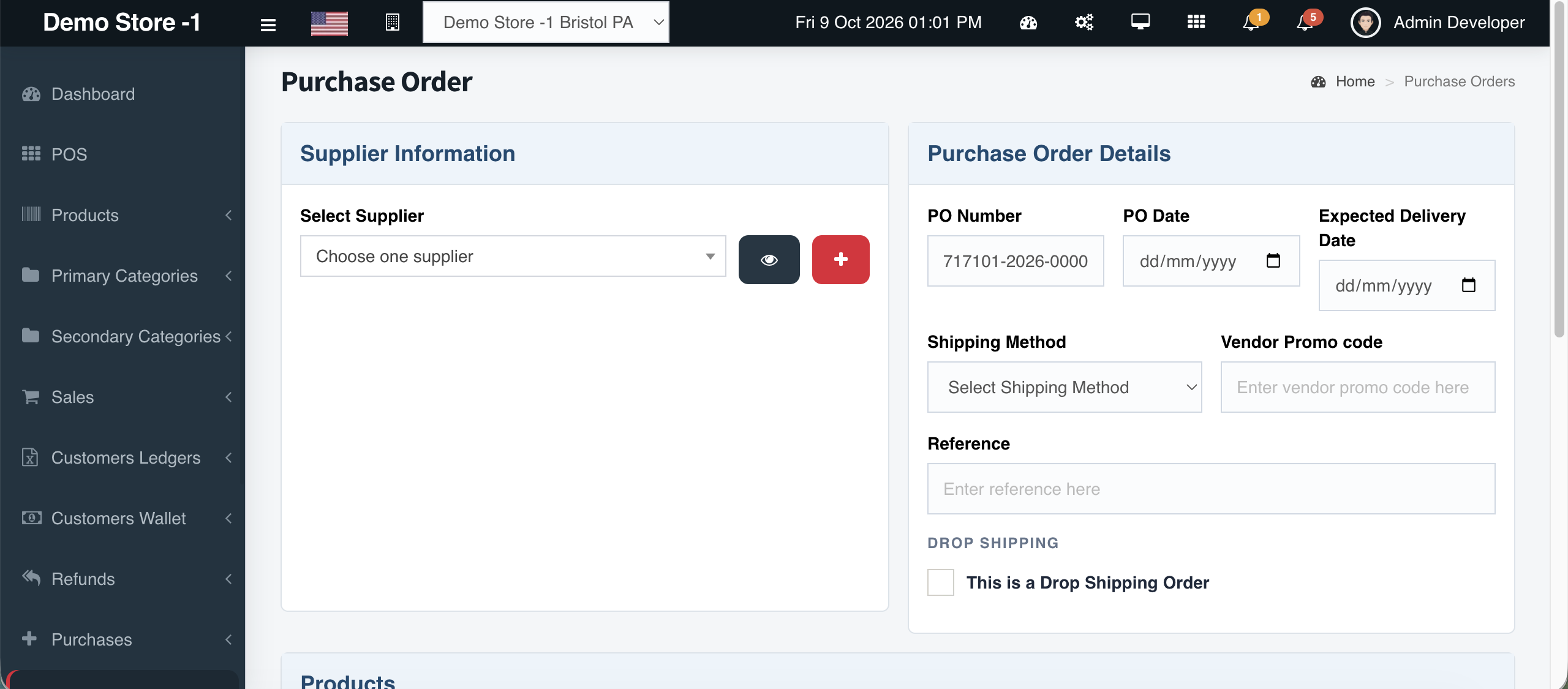The width and height of the screenshot is (1568, 689).
Task: Open POS from sidebar
Action: pos(123,154)
